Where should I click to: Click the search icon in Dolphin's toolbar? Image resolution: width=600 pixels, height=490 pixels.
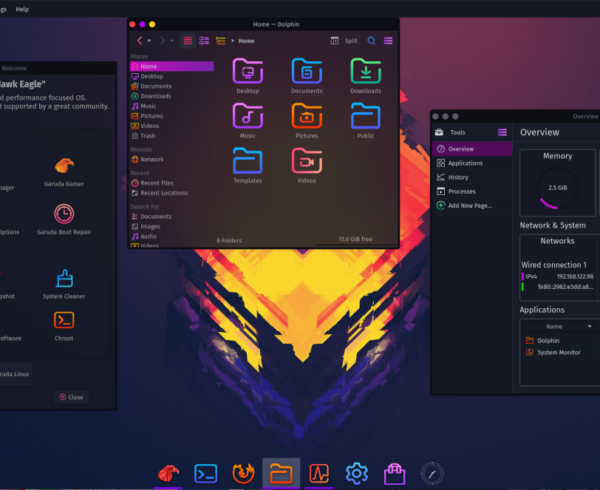click(x=372, y=41)
